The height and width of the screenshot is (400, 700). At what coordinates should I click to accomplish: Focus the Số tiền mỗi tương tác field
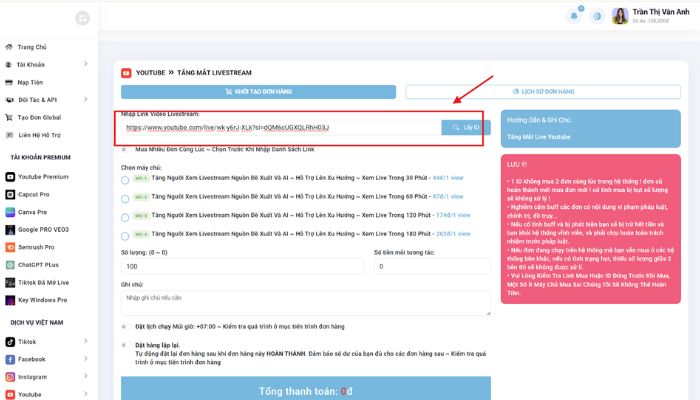tap(432, 267)
